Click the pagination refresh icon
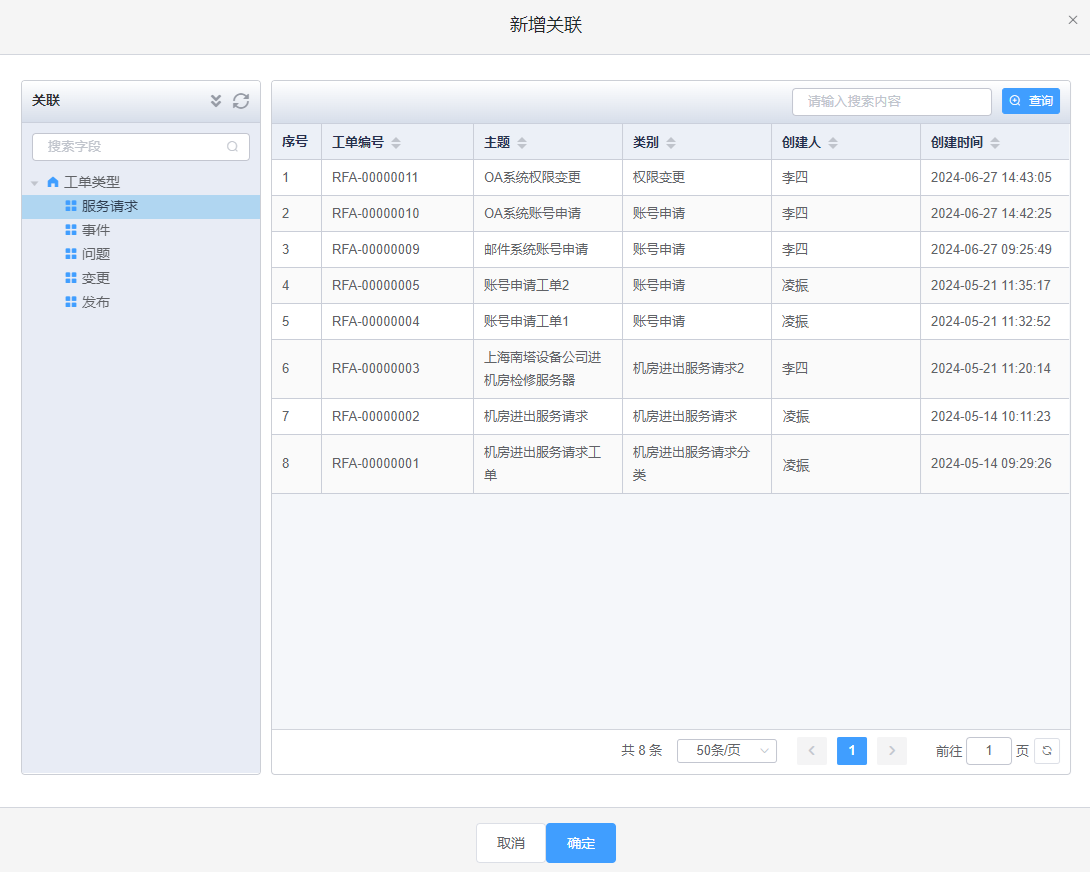The image size is (1090, 872). (1047, 751)
